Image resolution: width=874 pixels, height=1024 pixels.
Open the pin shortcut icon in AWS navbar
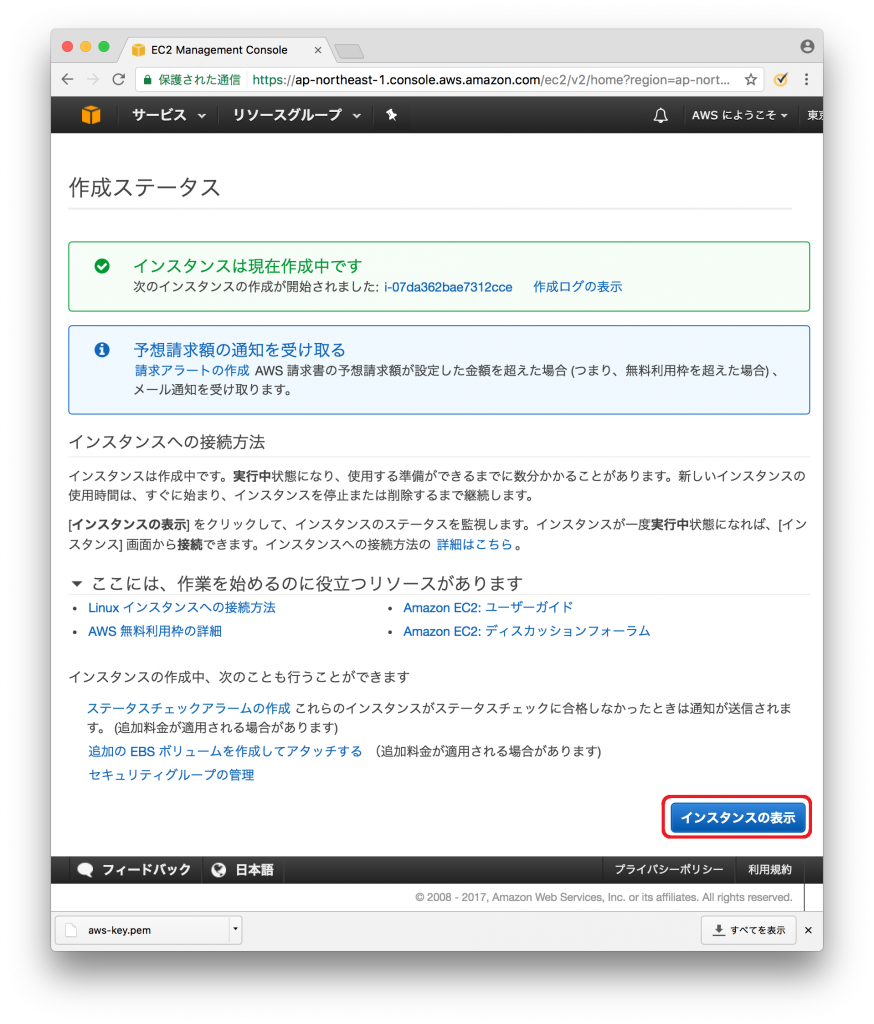coord(391,115)
